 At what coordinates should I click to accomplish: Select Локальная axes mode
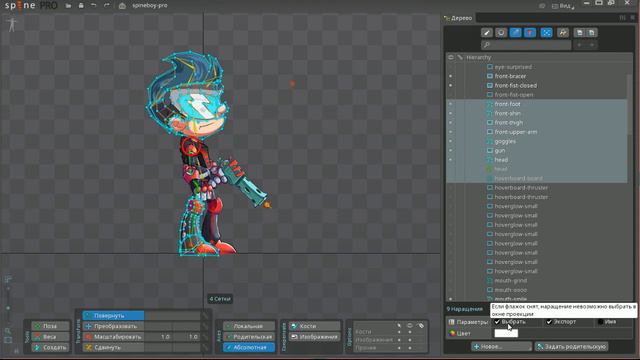[x=249, y=326]
